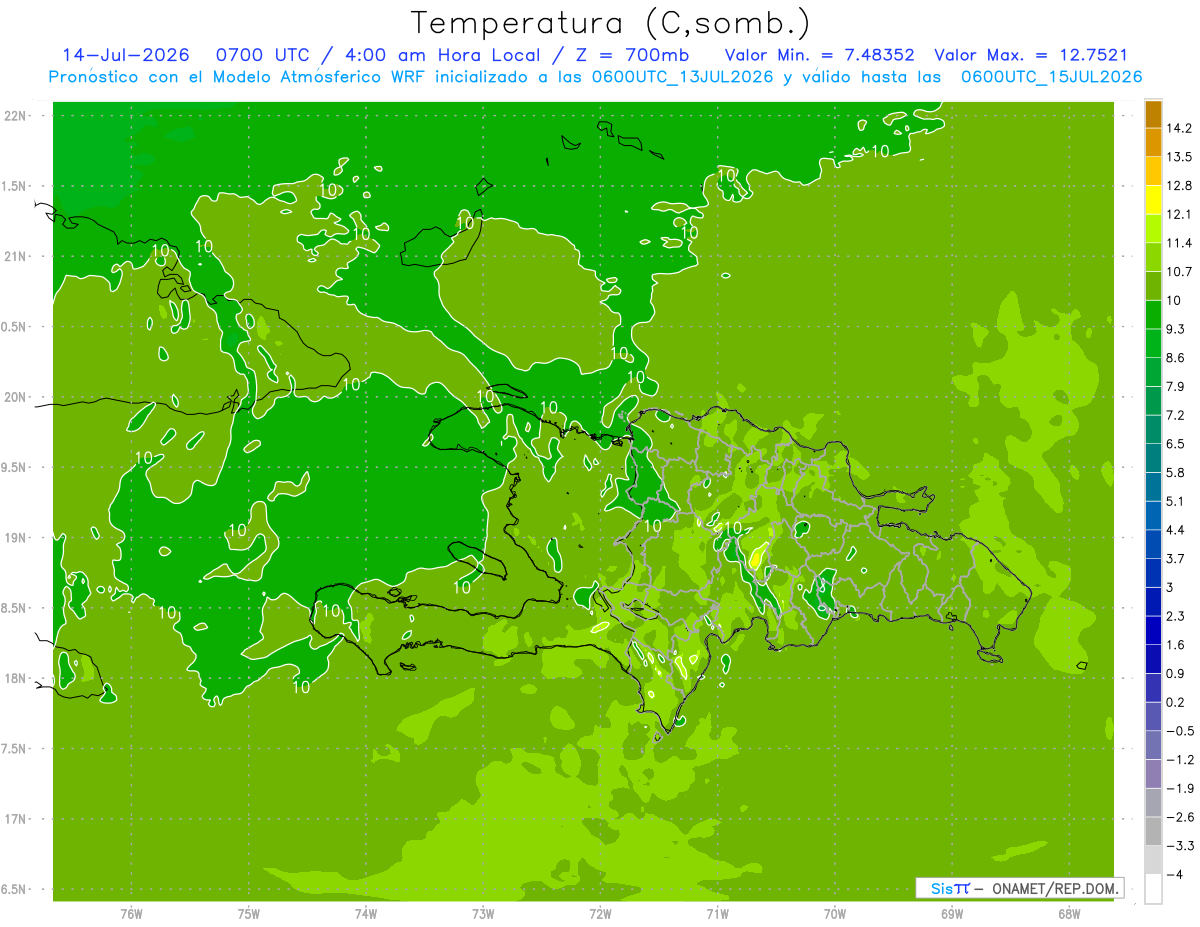This screenshot has width=1200, height=927.
Task: Click the '19N' latitude axis label
Action: 16,537
